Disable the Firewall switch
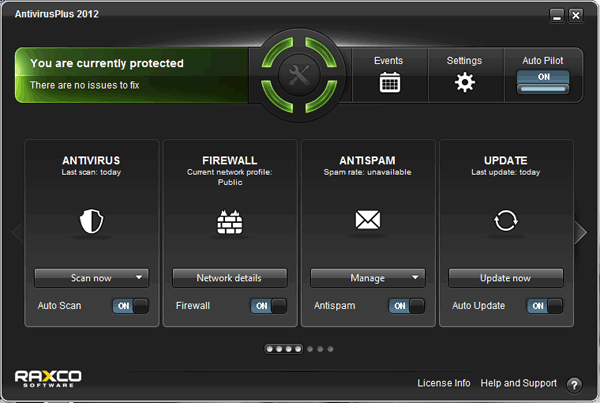Image resolution: width=600 pixels, height=403 pixels. [268, 306]
